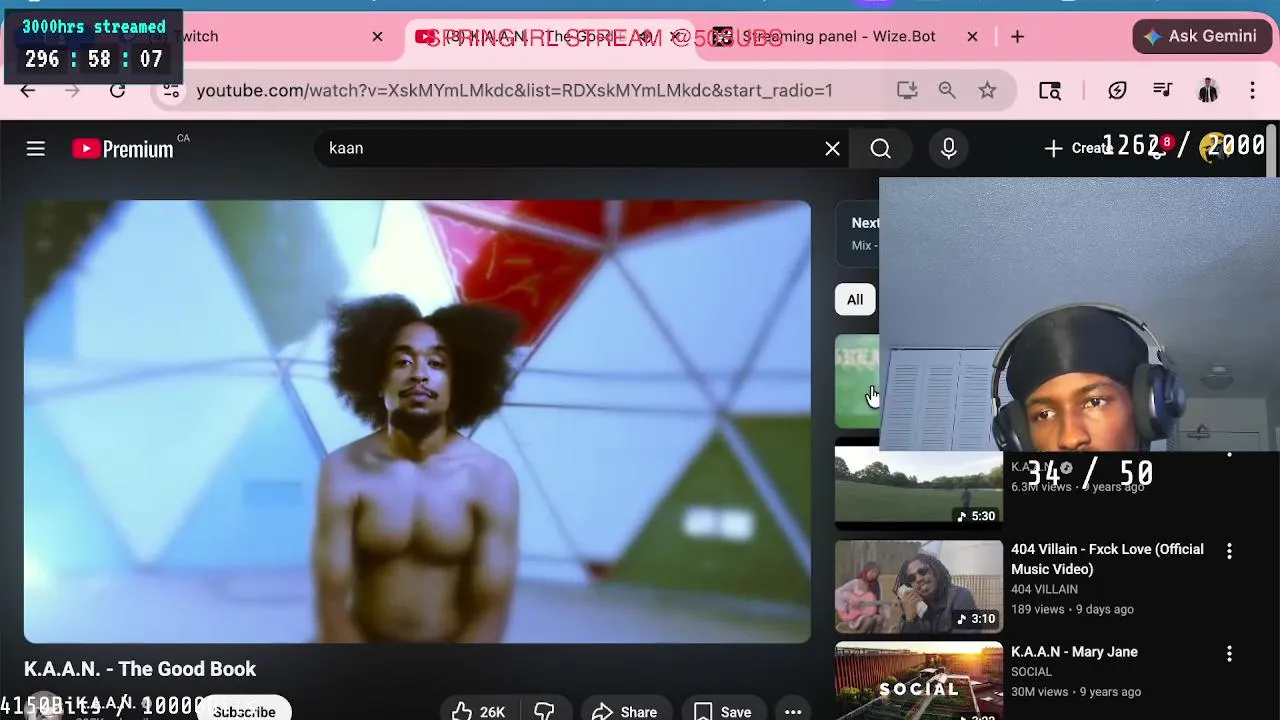1280x720 pixels.
Task: Go back in browser history
Action: pos(28,90)
